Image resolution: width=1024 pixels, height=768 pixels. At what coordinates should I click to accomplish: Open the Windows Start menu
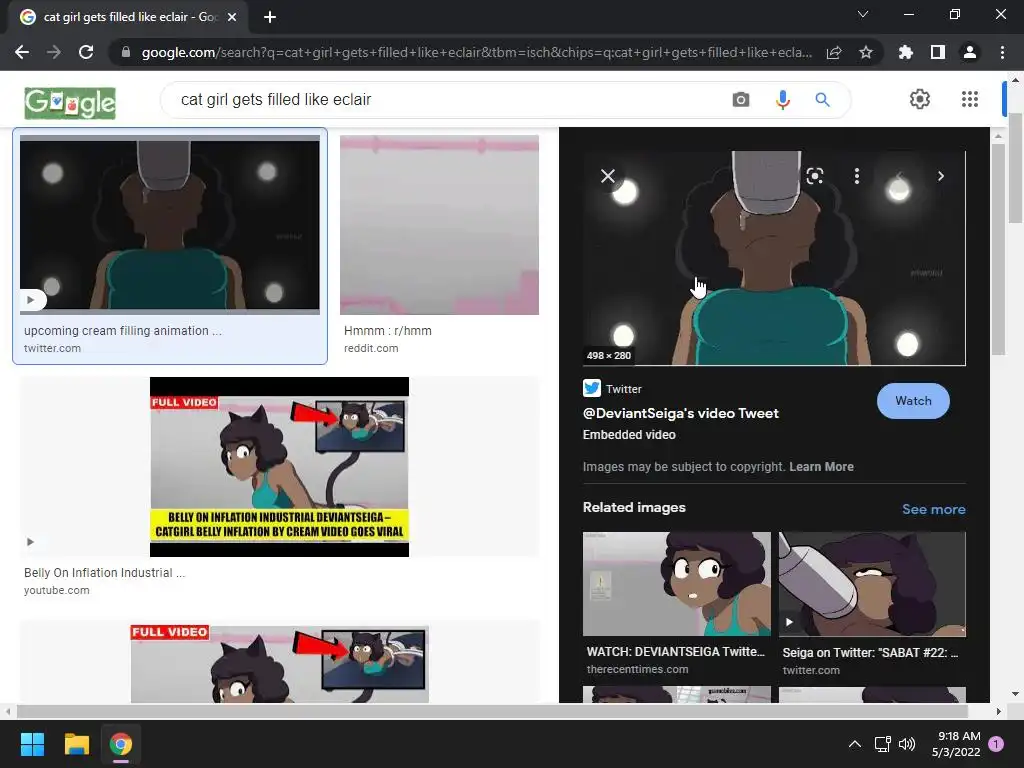[32, 744]
